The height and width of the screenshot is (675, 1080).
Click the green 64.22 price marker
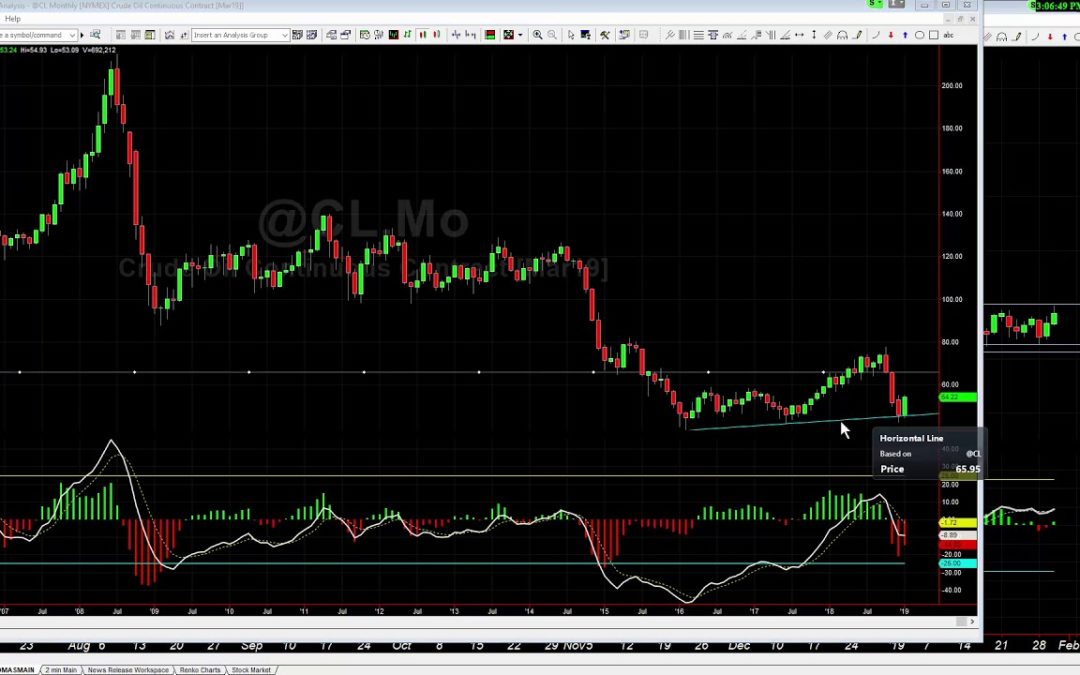[958, 398]
